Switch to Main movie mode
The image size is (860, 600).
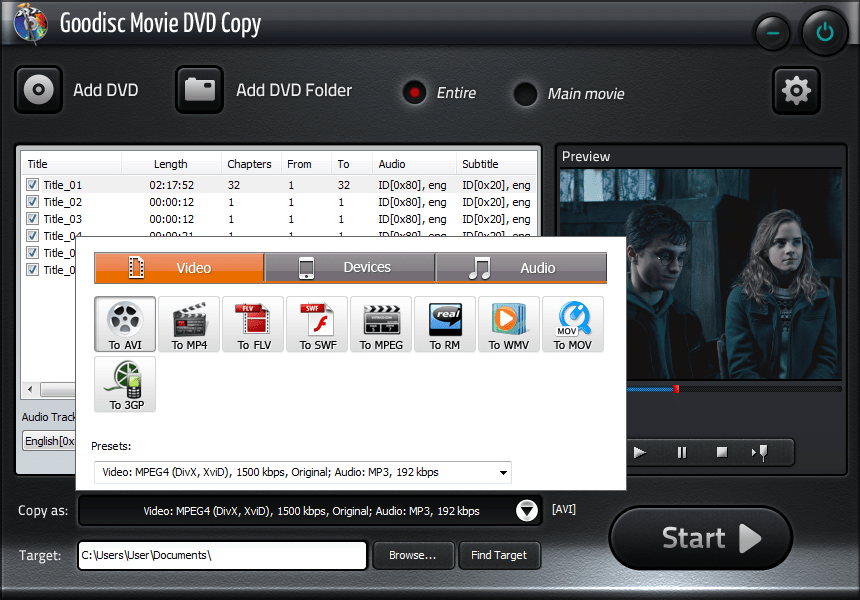525,94
